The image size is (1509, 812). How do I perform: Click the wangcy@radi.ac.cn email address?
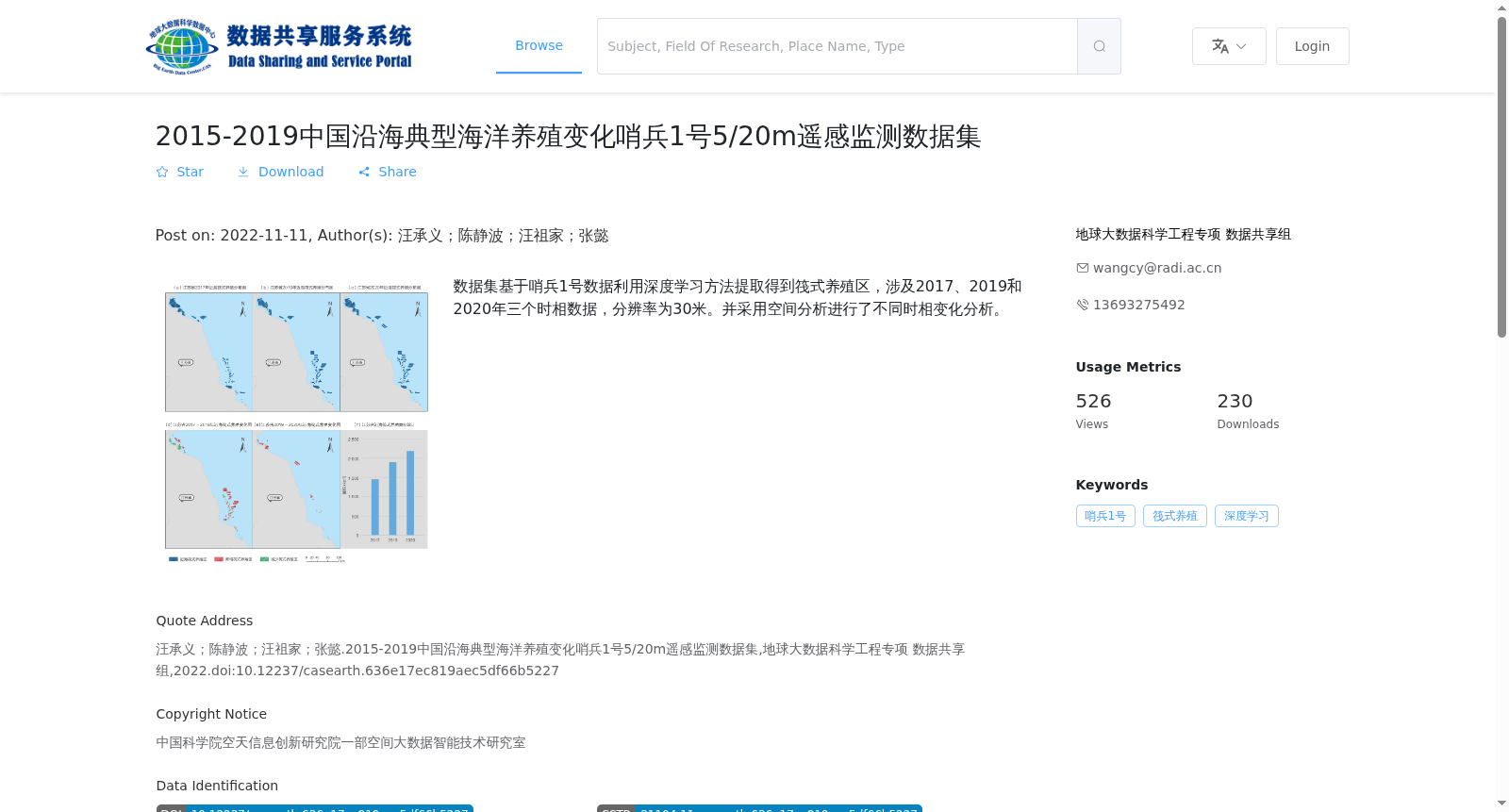coord(1157,268)
